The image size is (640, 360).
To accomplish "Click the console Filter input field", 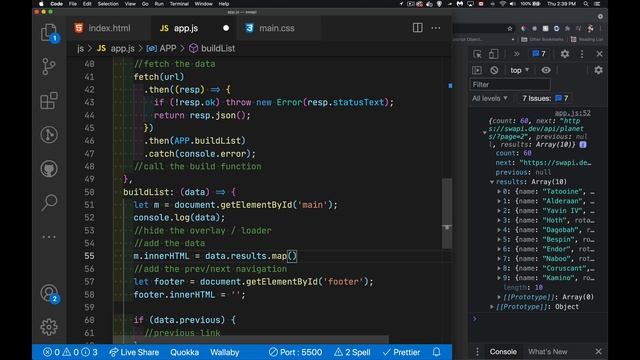I will click(x=510, y=84).
